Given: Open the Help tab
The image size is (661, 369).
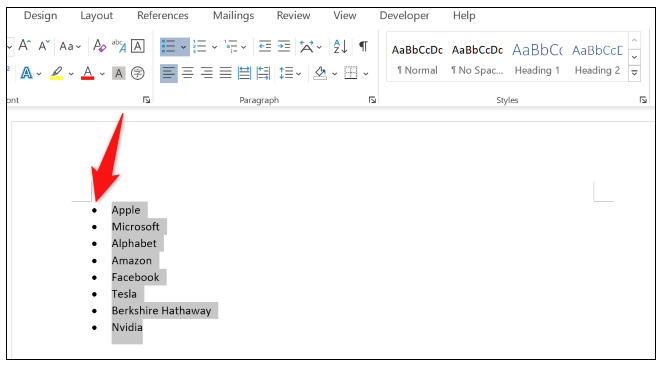Looking at the screenshot, I should 464,16.
